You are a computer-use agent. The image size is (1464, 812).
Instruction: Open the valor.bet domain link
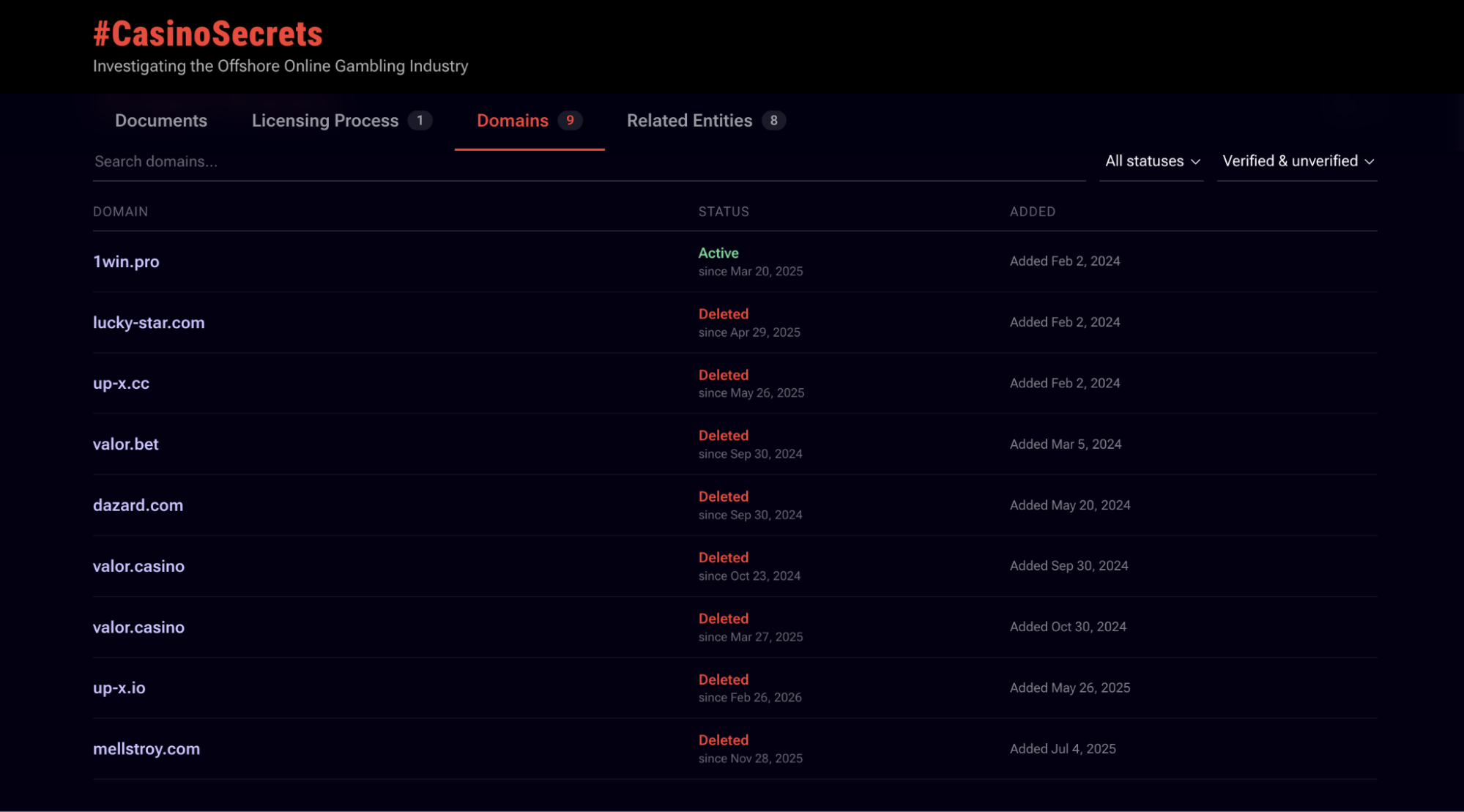click(x=126, y=444)
